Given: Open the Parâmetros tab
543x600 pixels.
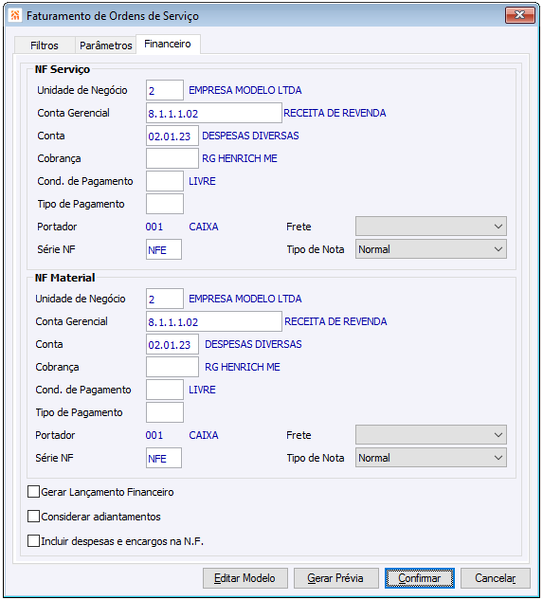Looking at the screenshot, I should point(106,46).
